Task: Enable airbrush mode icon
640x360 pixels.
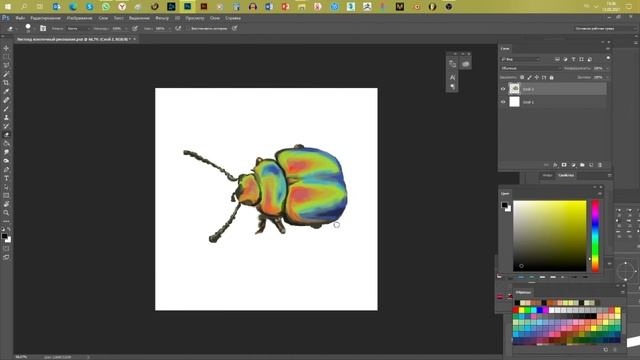Action: [x=178, y=28]
